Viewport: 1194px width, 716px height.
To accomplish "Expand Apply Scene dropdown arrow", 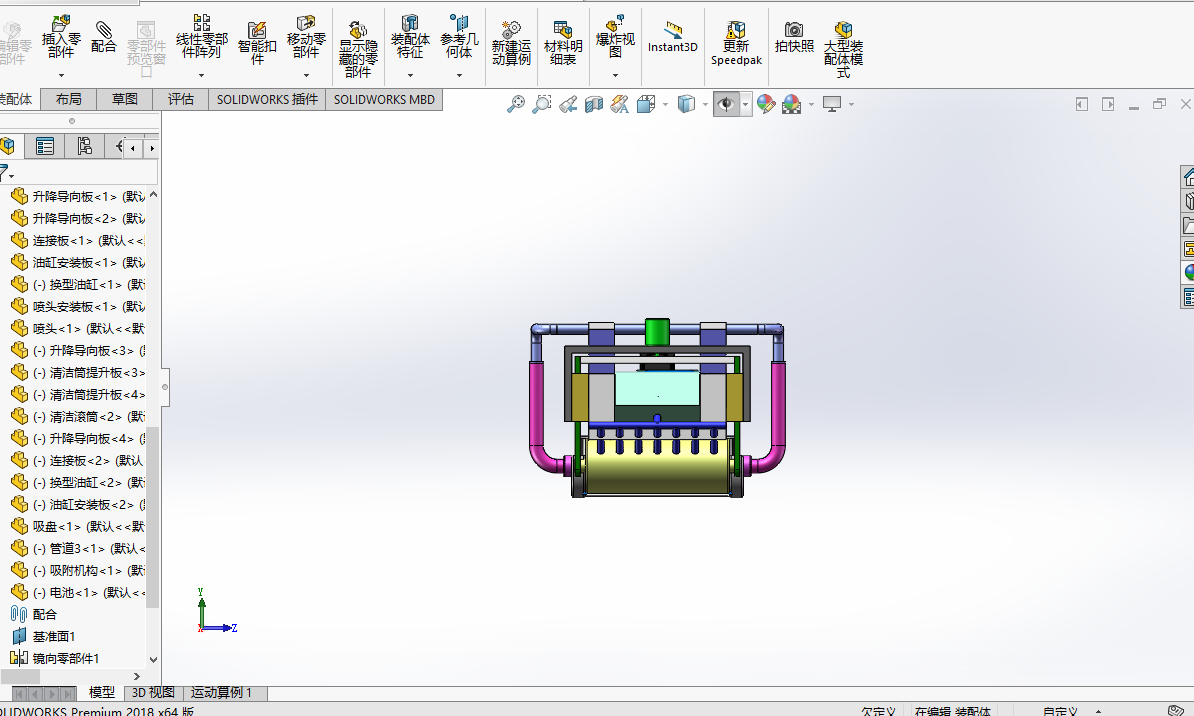I will tap(812, 104).
